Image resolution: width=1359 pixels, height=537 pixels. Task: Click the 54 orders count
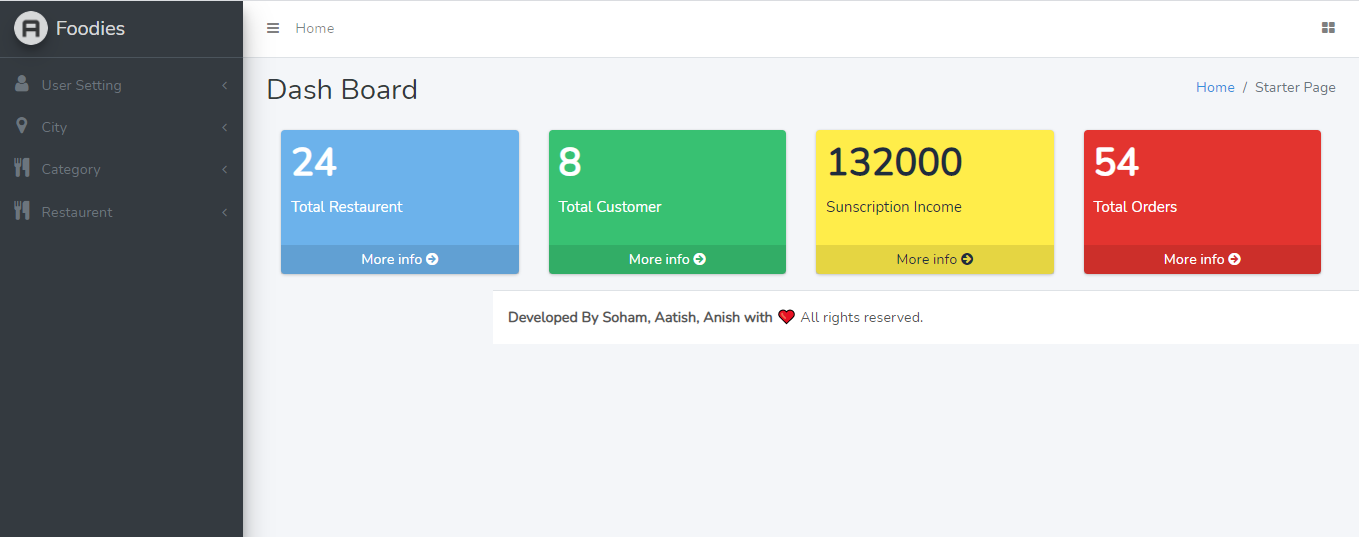(1117, 162)
